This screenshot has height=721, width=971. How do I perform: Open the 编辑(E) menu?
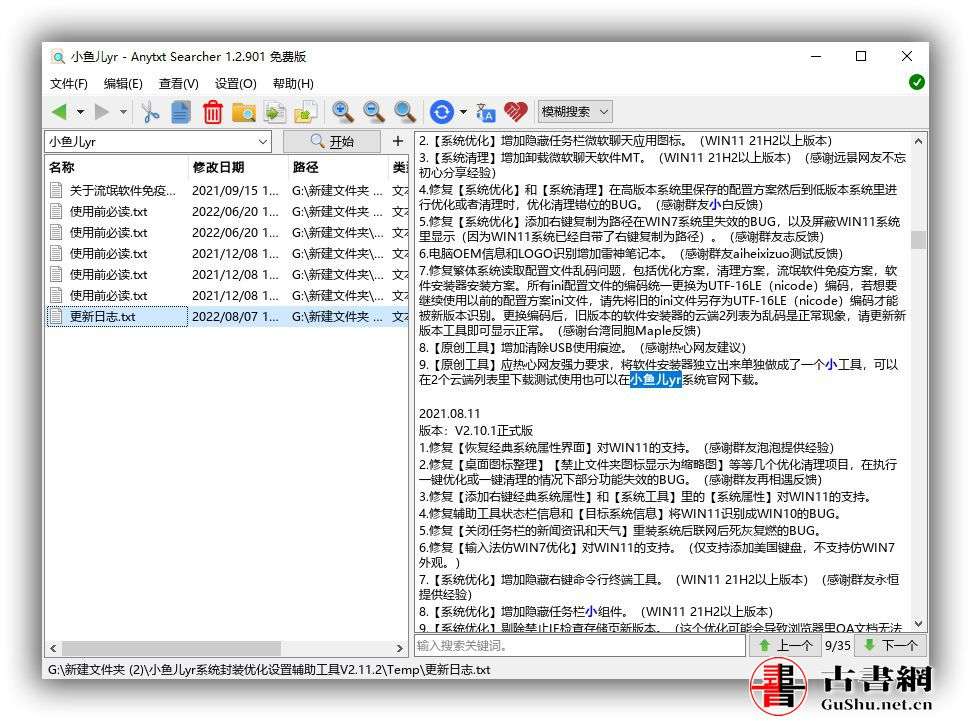tap(123, 84)
